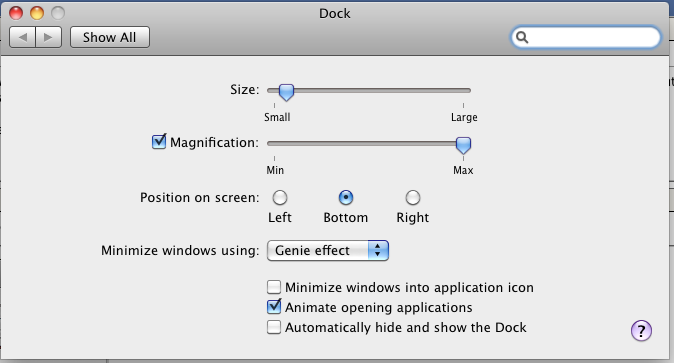Select the Right dock position radio

click(x=413, y=198)
